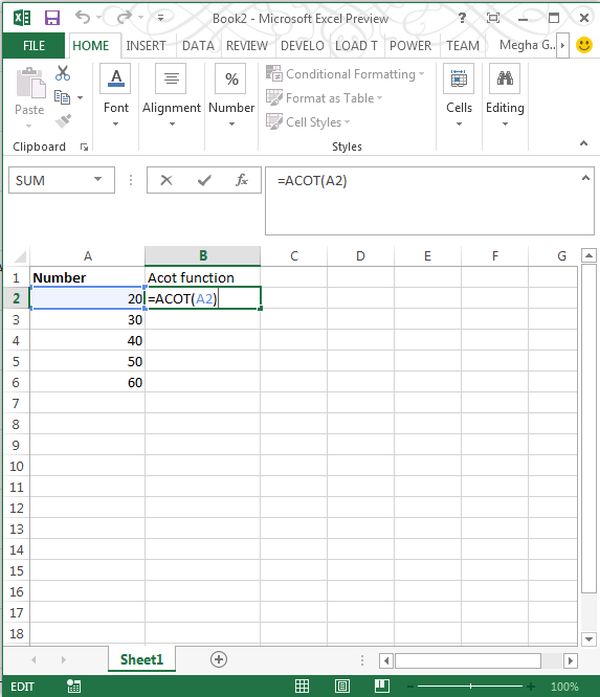The height and width of the screenshot is (697, 600).
Task: Switch to the REVIEW tab
Action: 247,45
